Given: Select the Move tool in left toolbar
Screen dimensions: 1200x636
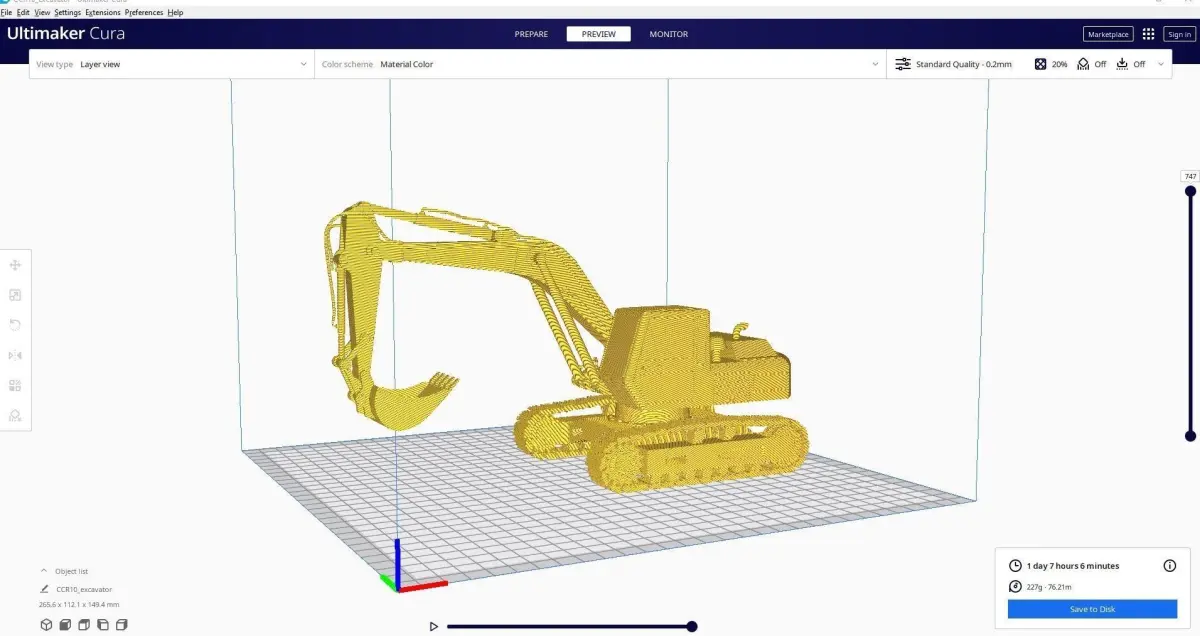Looking at the screenshot, I should (15, 265).
